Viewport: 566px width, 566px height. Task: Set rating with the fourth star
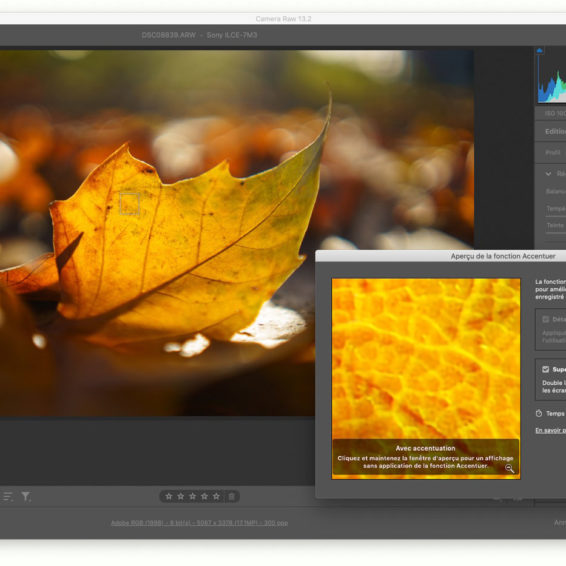(x=204, y=496)
